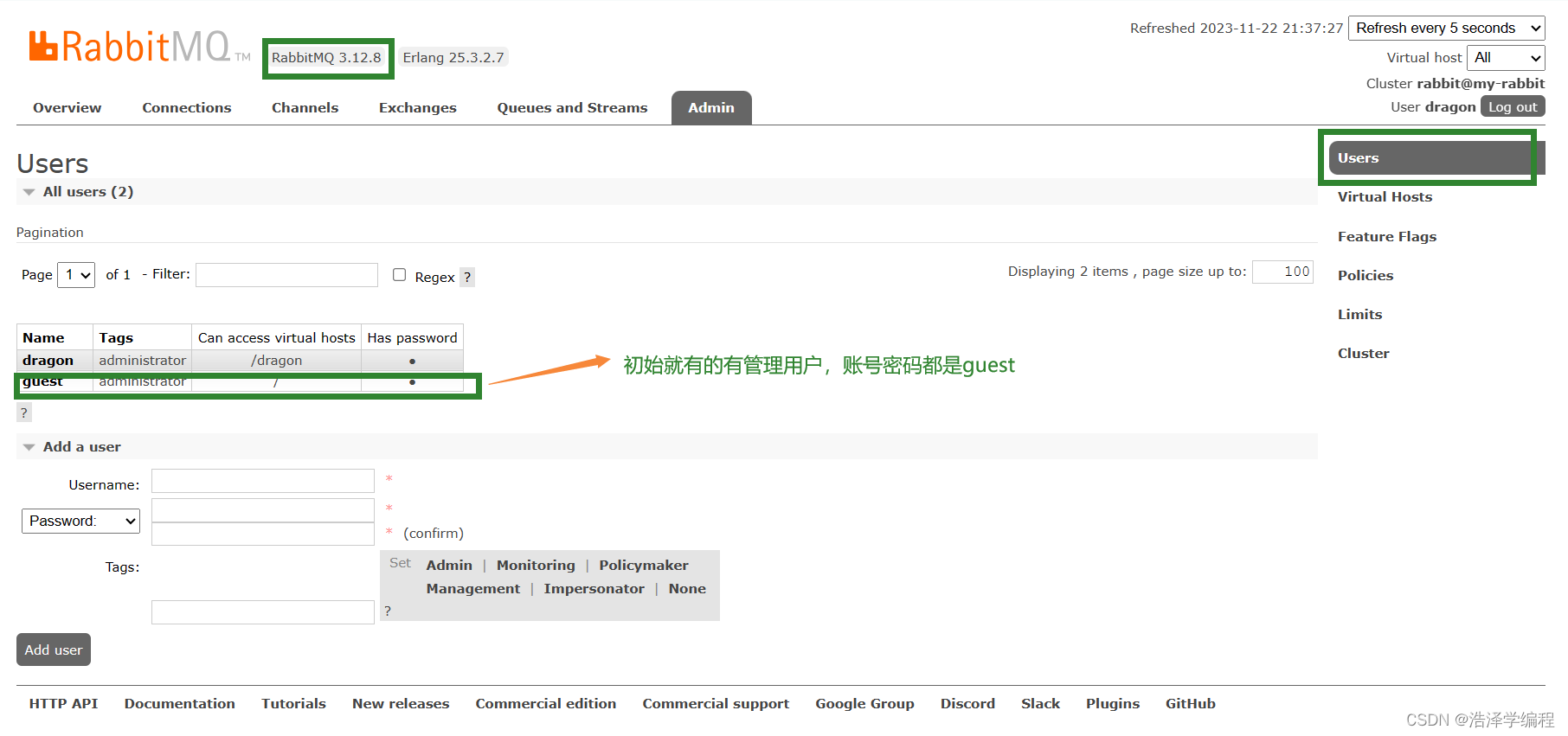Switch to the Connections tab

coord(187,108)
